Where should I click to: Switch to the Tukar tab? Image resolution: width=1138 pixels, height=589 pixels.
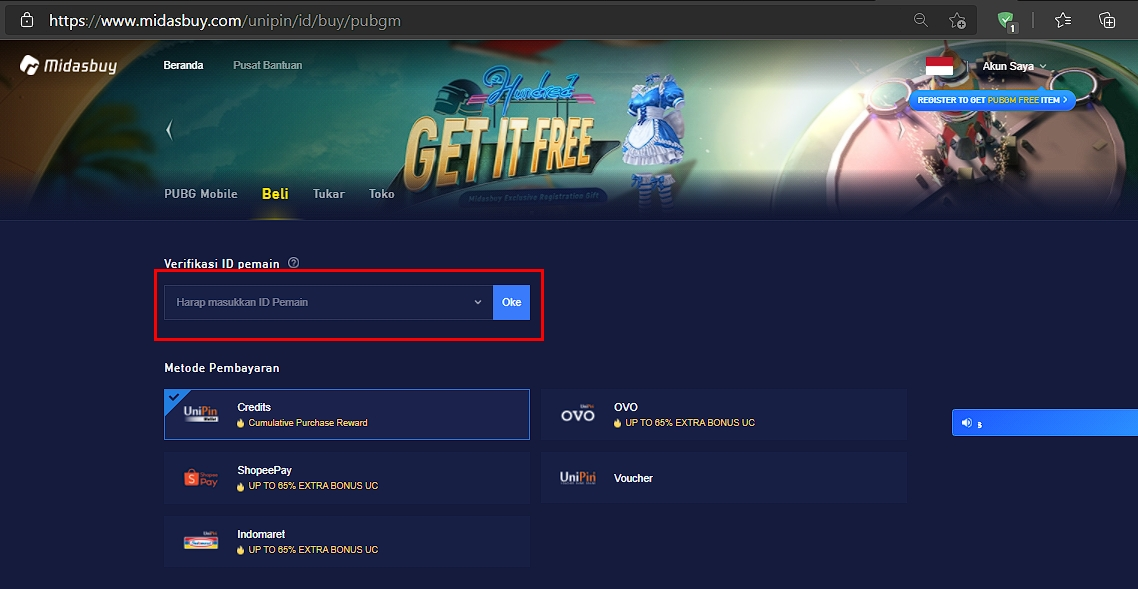point(329,194)
